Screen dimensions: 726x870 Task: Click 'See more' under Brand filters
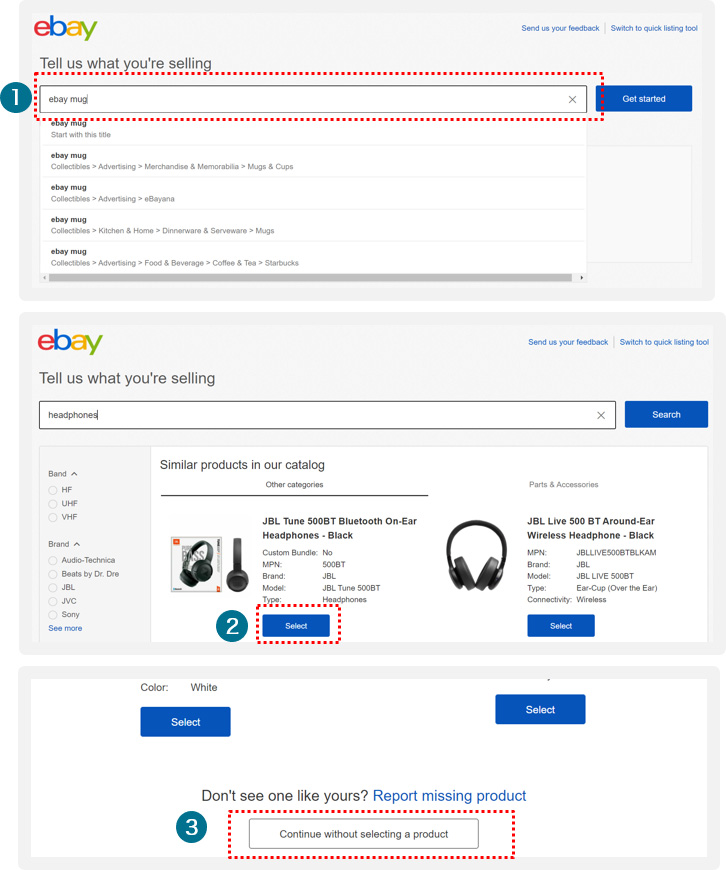pos(65,629)
